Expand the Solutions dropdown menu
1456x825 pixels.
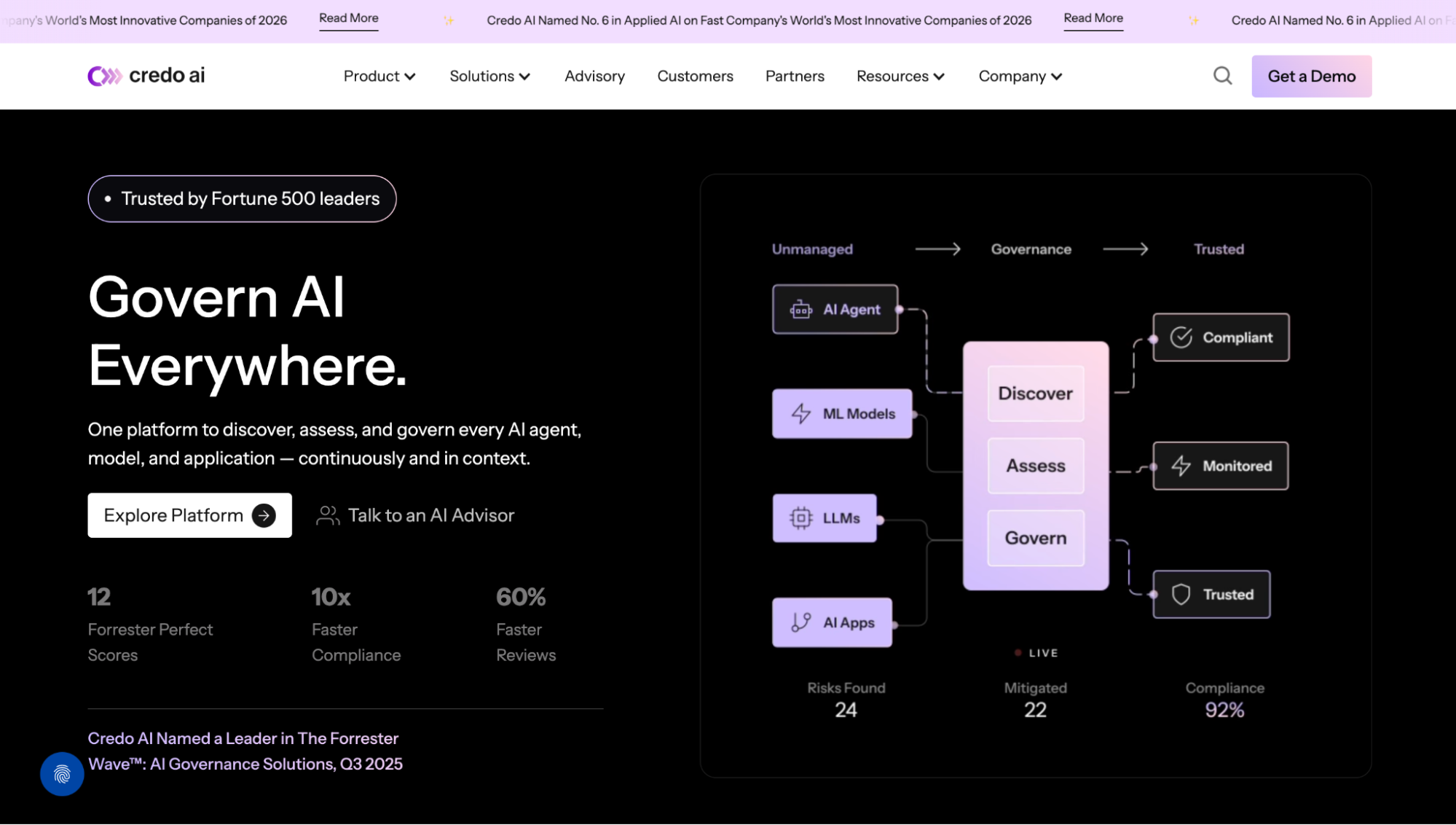pyautogui.click(x=489, y=77)
